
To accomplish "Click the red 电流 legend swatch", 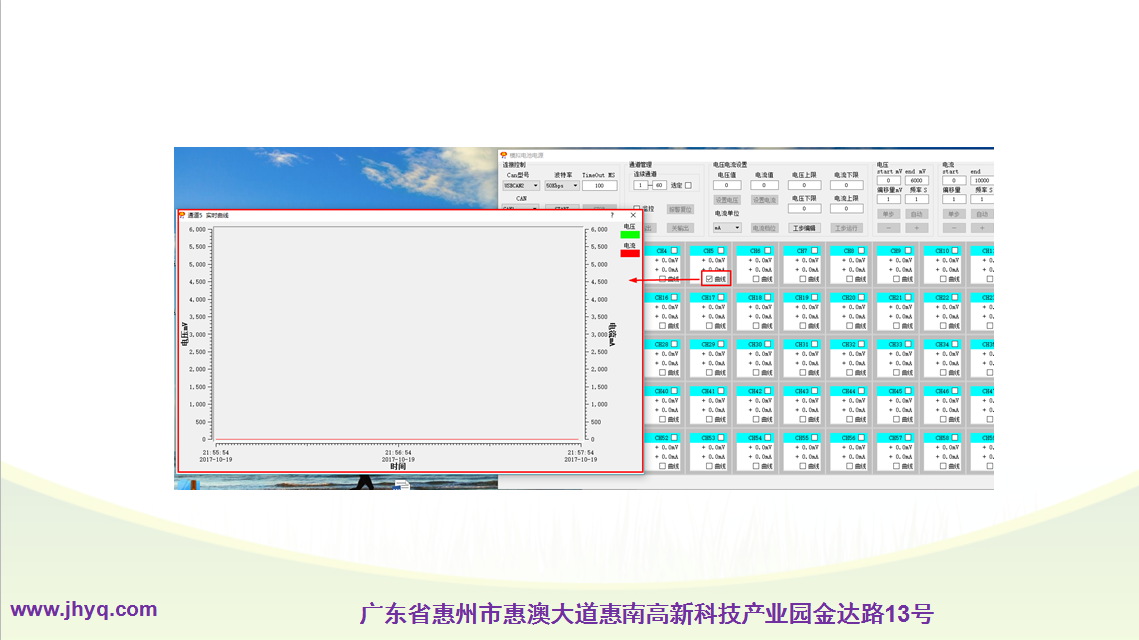I will coord(630,253).
